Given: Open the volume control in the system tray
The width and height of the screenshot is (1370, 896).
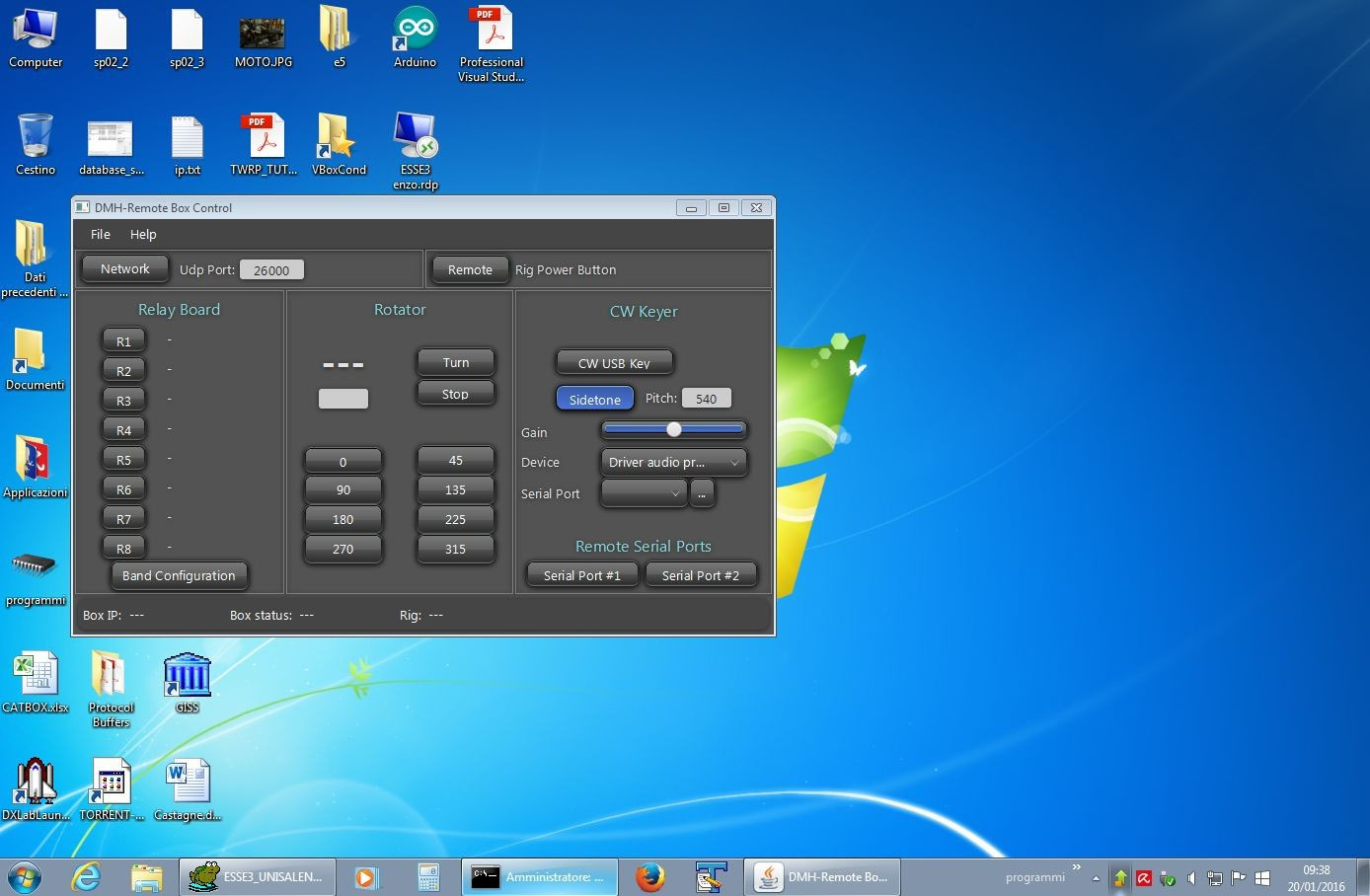Looking at the screenshot, I should click(x=1190, y=877).
